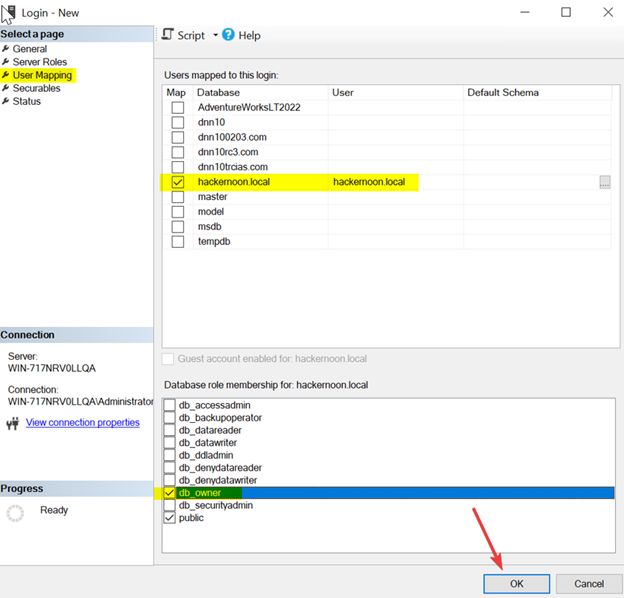Check the db_backupoperator role
Image resolution: width=624 pixels, height=598 pixels.
170,417
